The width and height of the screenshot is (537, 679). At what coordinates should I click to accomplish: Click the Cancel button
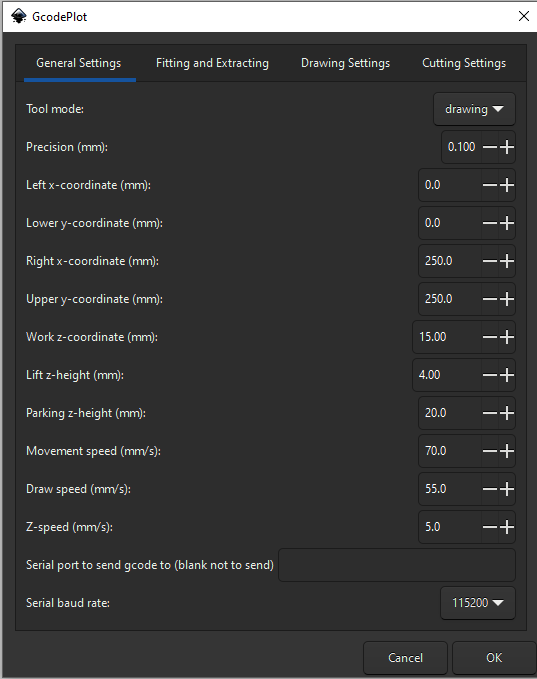tap(405, 658)
